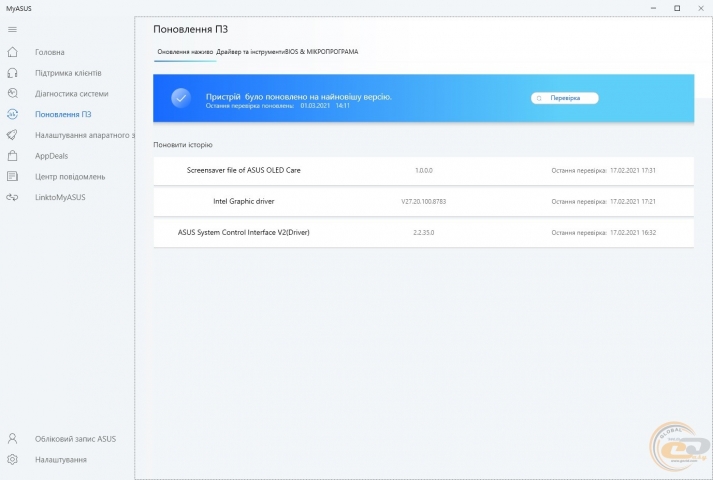Open Центр повідомлень
The width and height of the screenshot is (713, 480).
[70, 177]
